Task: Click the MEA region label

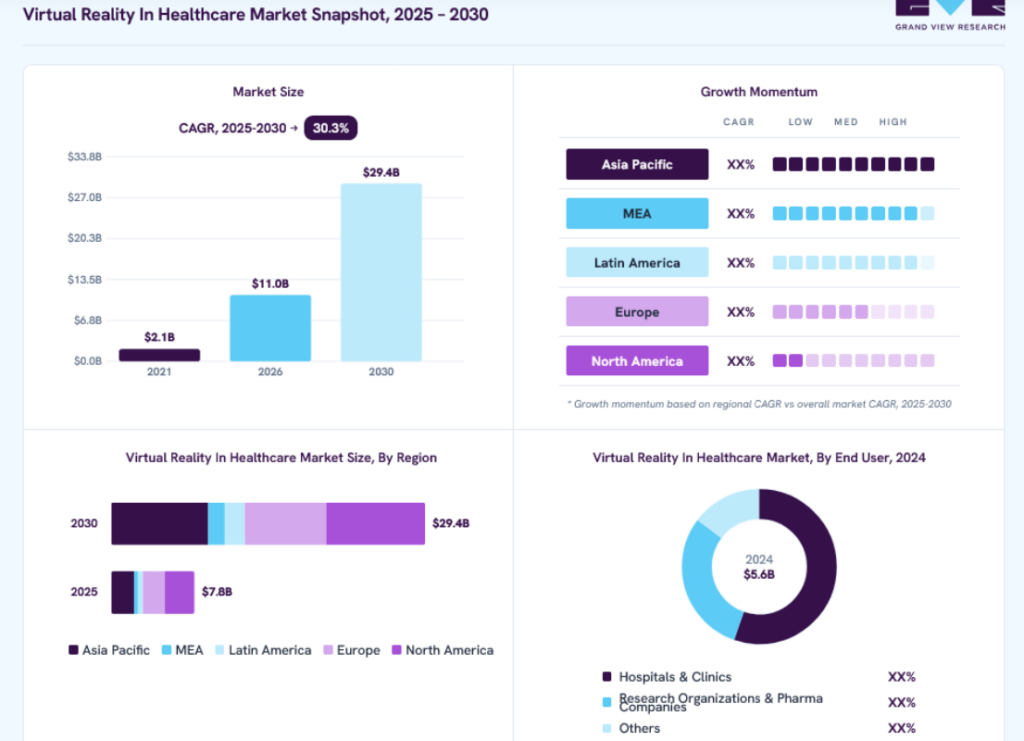Action: [637, 213]
